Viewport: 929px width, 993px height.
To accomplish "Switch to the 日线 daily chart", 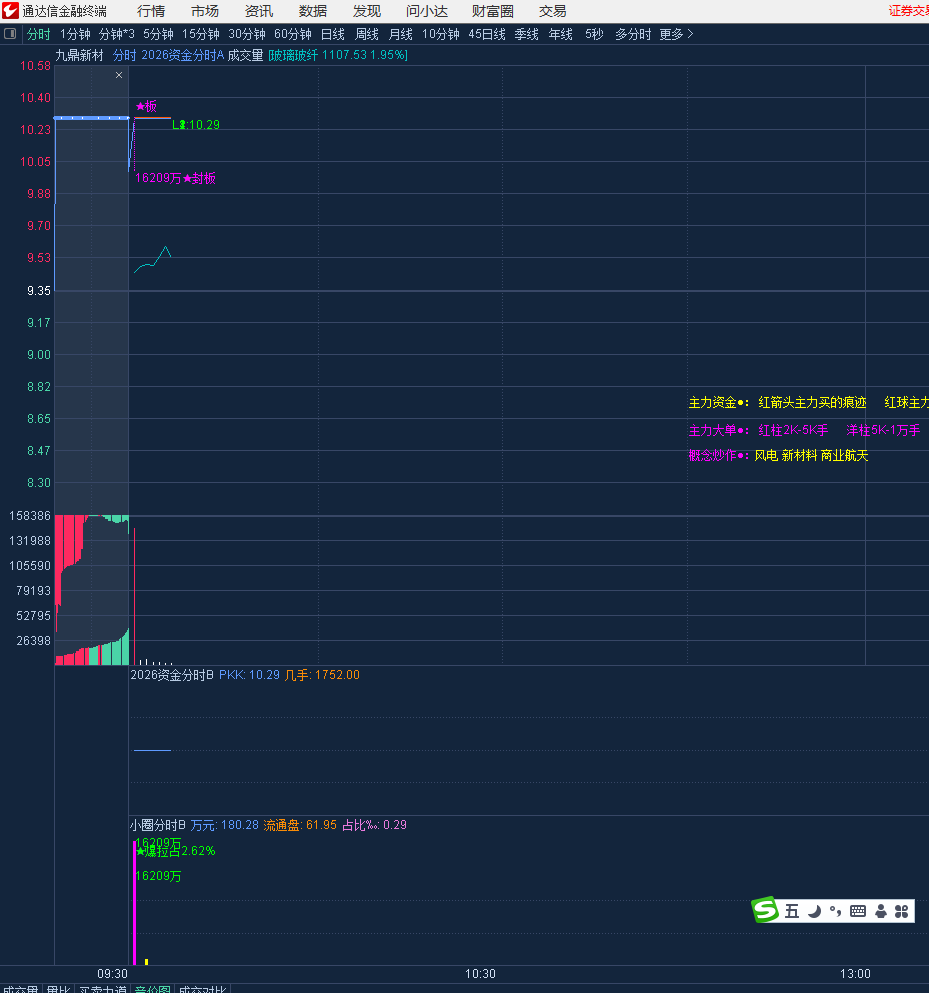I will tap(332, 34).
